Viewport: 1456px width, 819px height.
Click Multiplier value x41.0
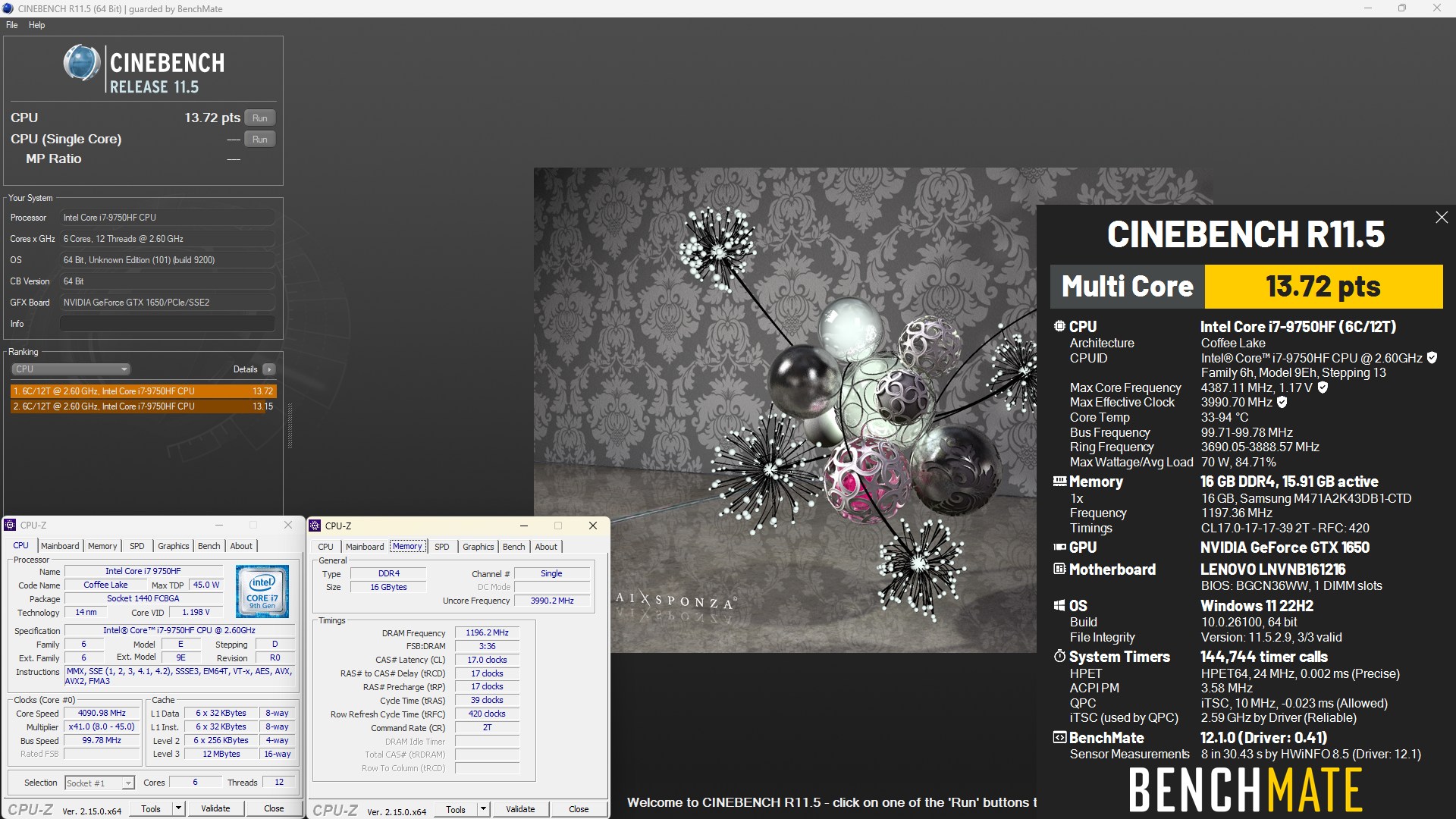[102, 727]
